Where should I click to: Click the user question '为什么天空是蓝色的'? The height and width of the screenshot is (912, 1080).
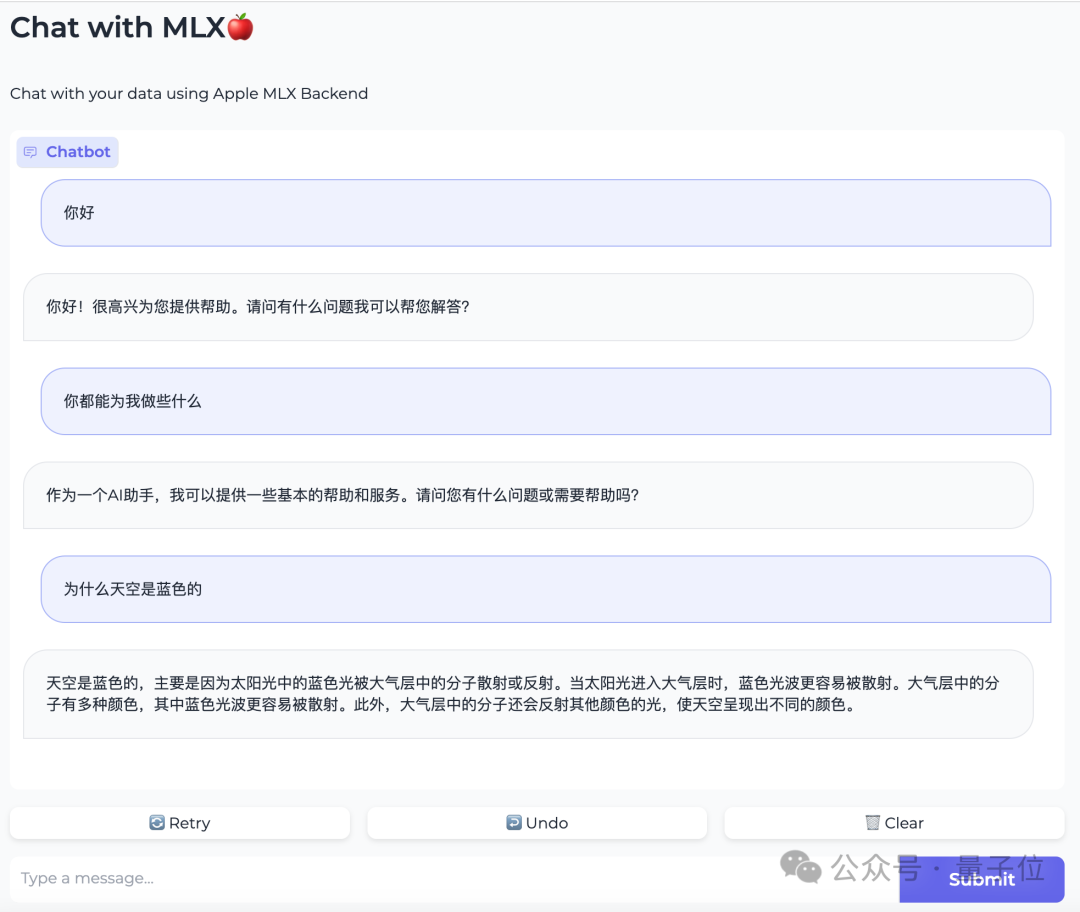(x=133, y=589)
